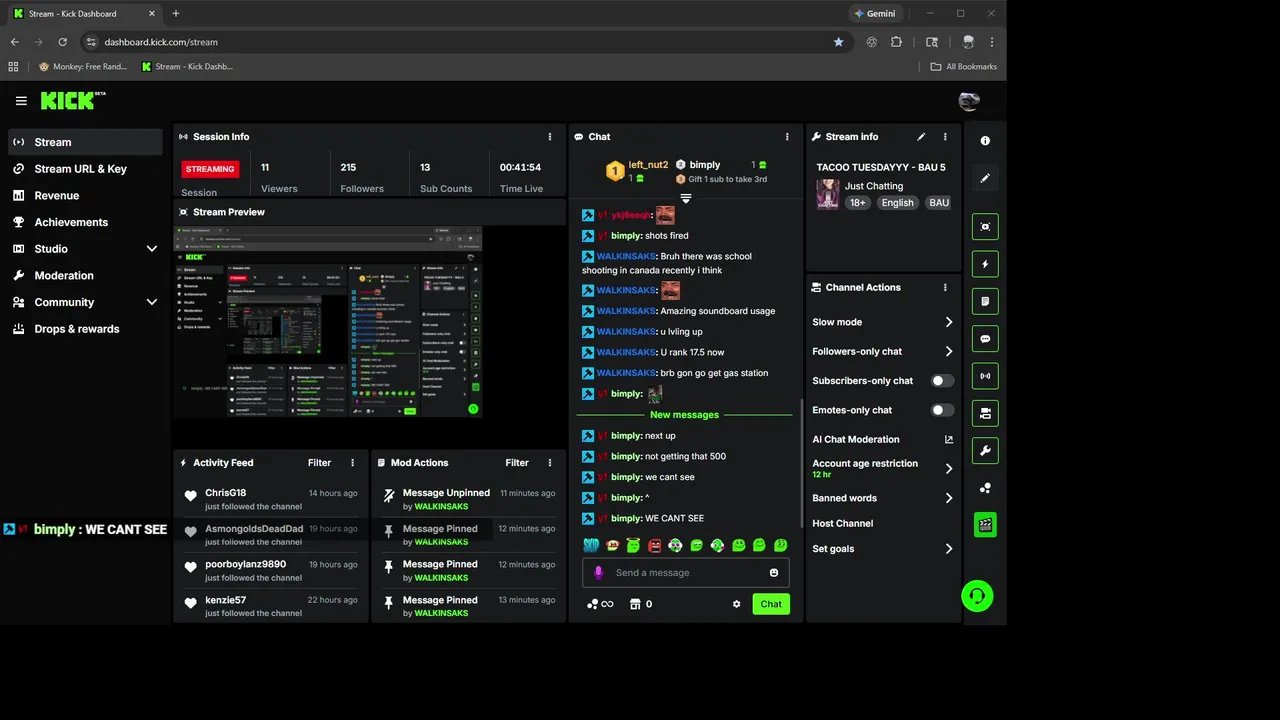Open Session Info three-dot options
The image size is (1280, 720).
pyautogui.click(x=550, y=137)
